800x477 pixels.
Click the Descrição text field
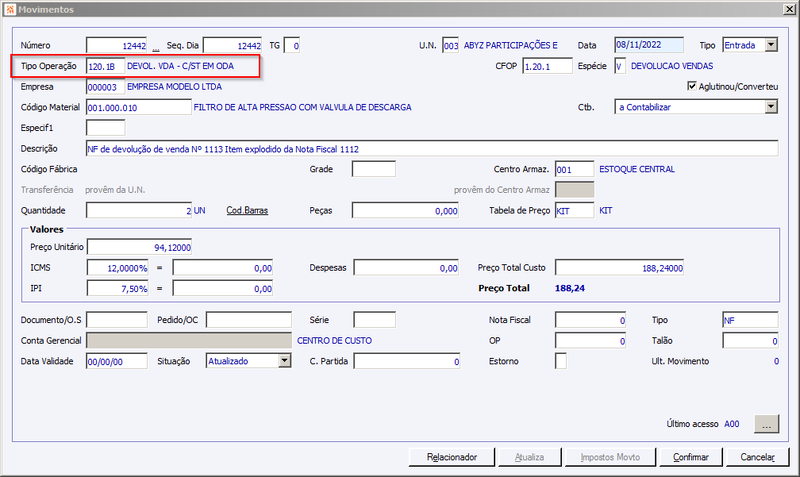point(432,149)
